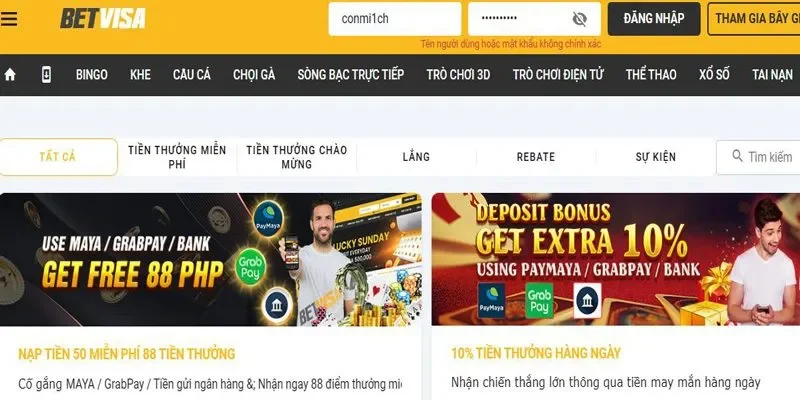Click the password input field

[534, 19]
